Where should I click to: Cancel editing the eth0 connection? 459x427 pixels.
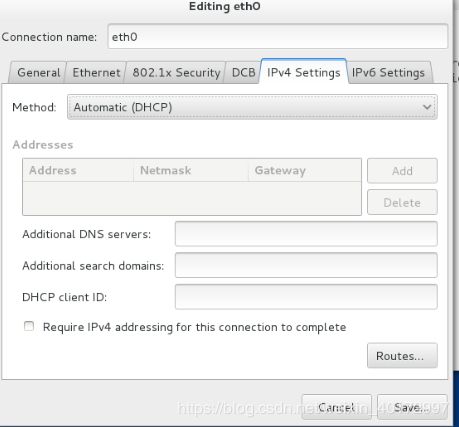pyautogui.click(x=336, y=407)
